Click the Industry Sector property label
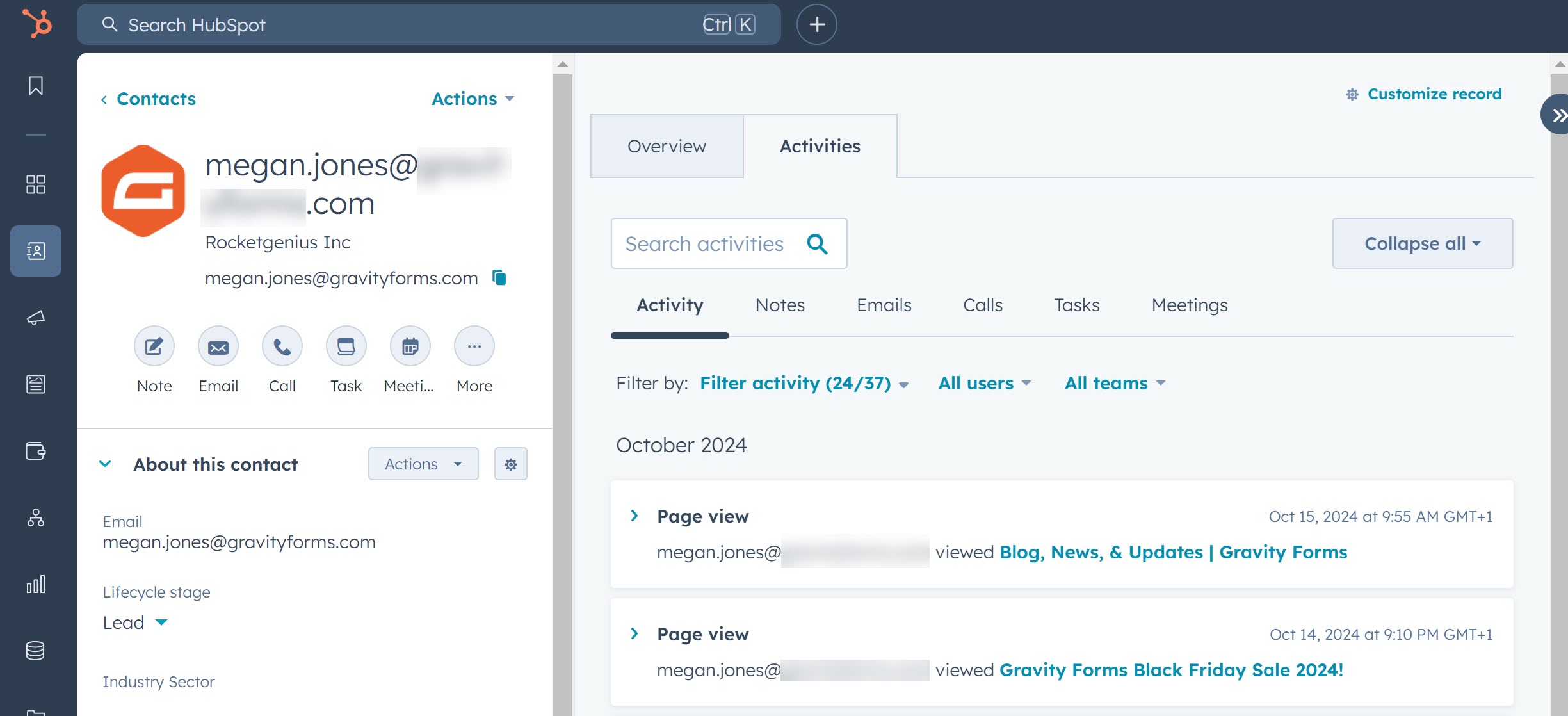Image resolution: width=1568 pixels, height=716 pixels. click(159, 681)
